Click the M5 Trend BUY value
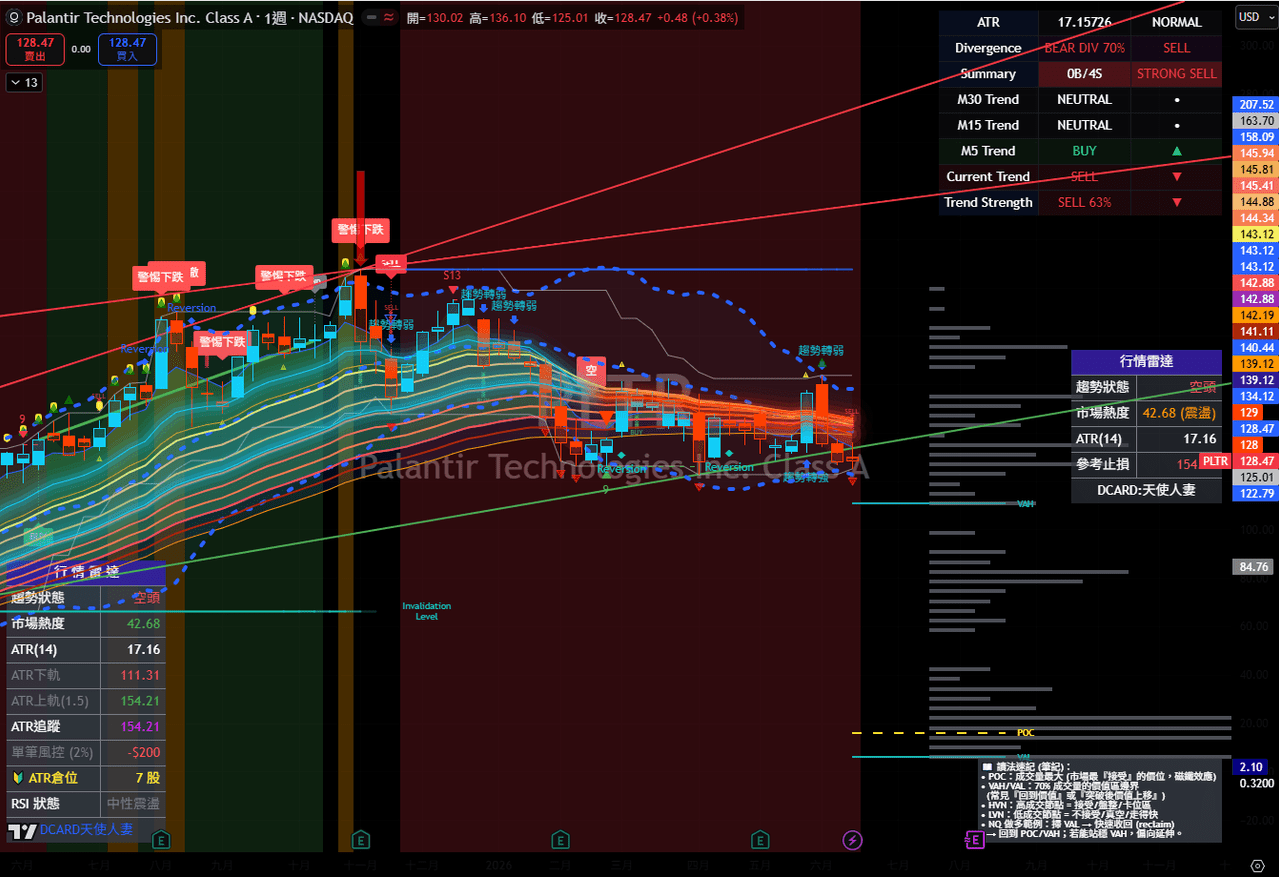The height and width of the screenshot is (877, 1279). pos(1085,151)
